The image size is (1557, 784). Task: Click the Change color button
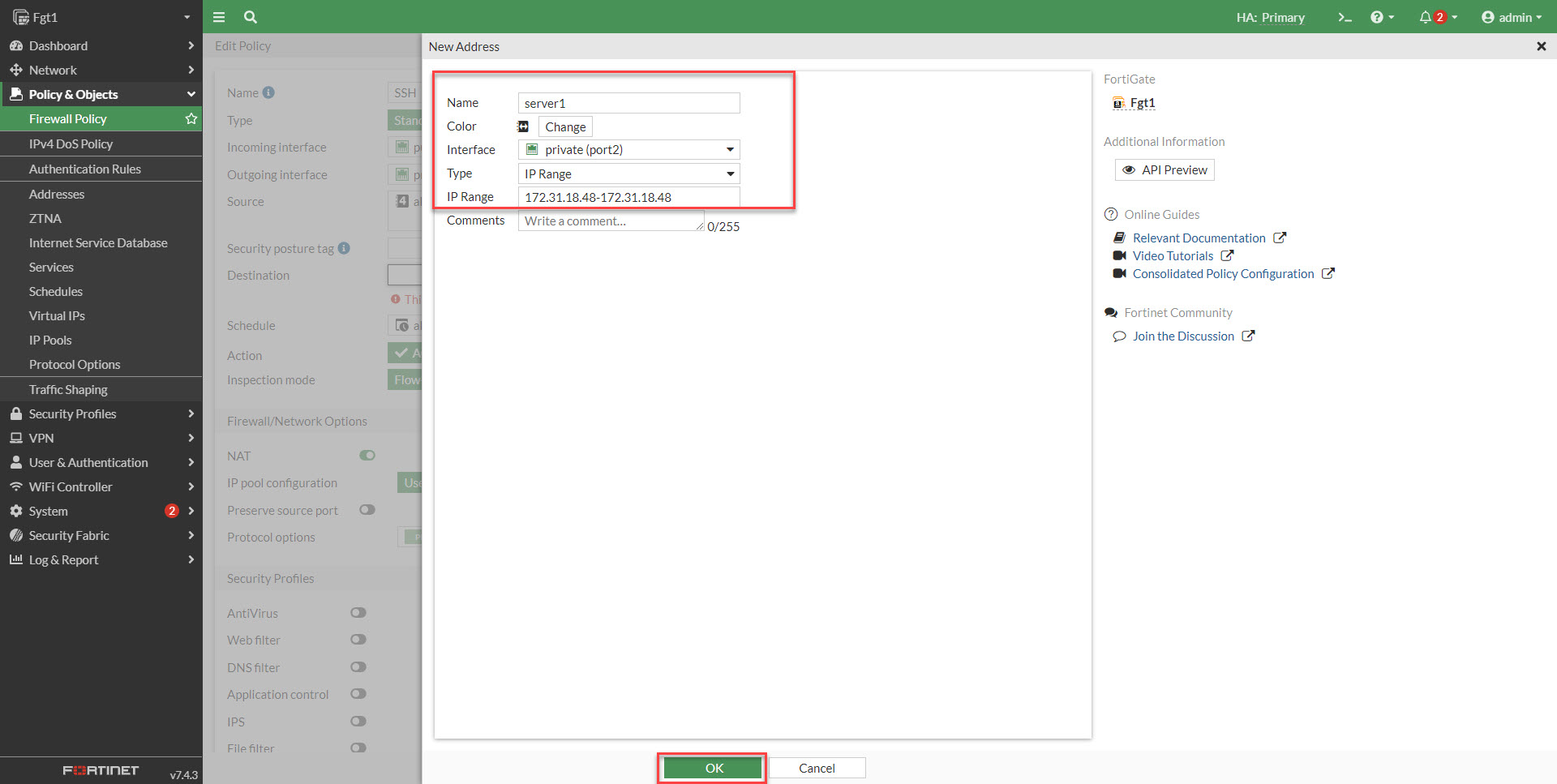pyautogui.click(x=565, y=126)
